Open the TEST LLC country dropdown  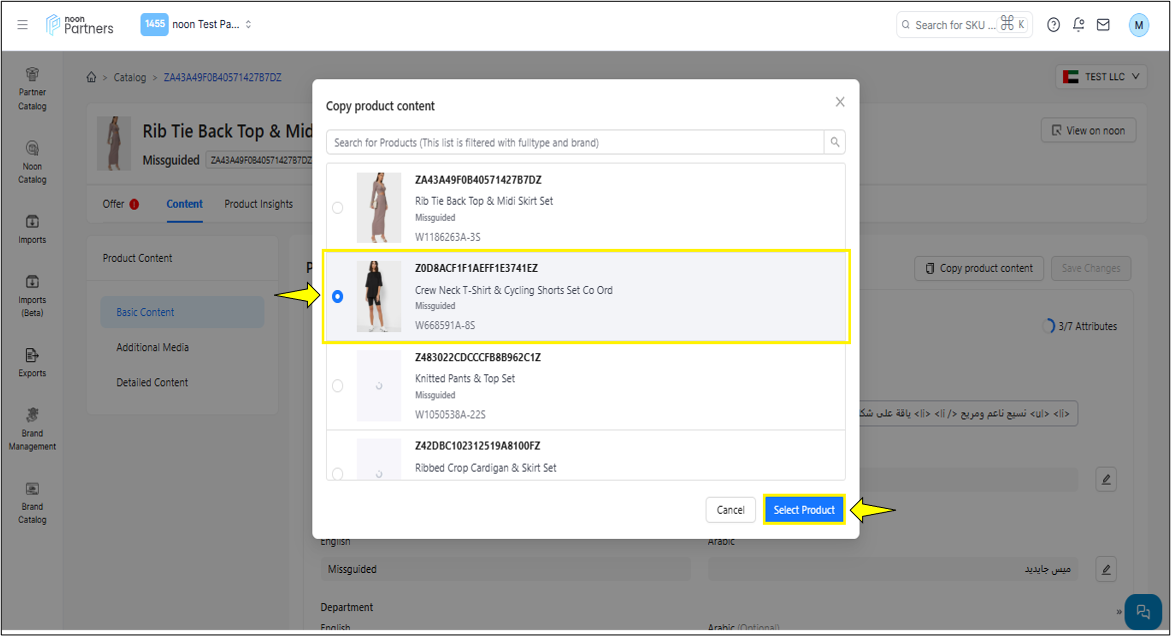(x=1101, y=77)
